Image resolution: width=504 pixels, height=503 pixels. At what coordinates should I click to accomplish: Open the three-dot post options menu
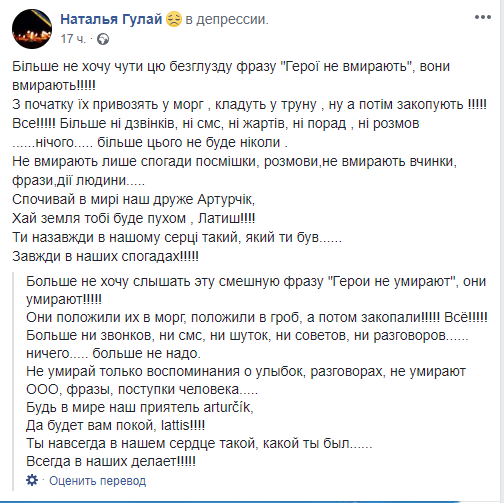point(483,17)
